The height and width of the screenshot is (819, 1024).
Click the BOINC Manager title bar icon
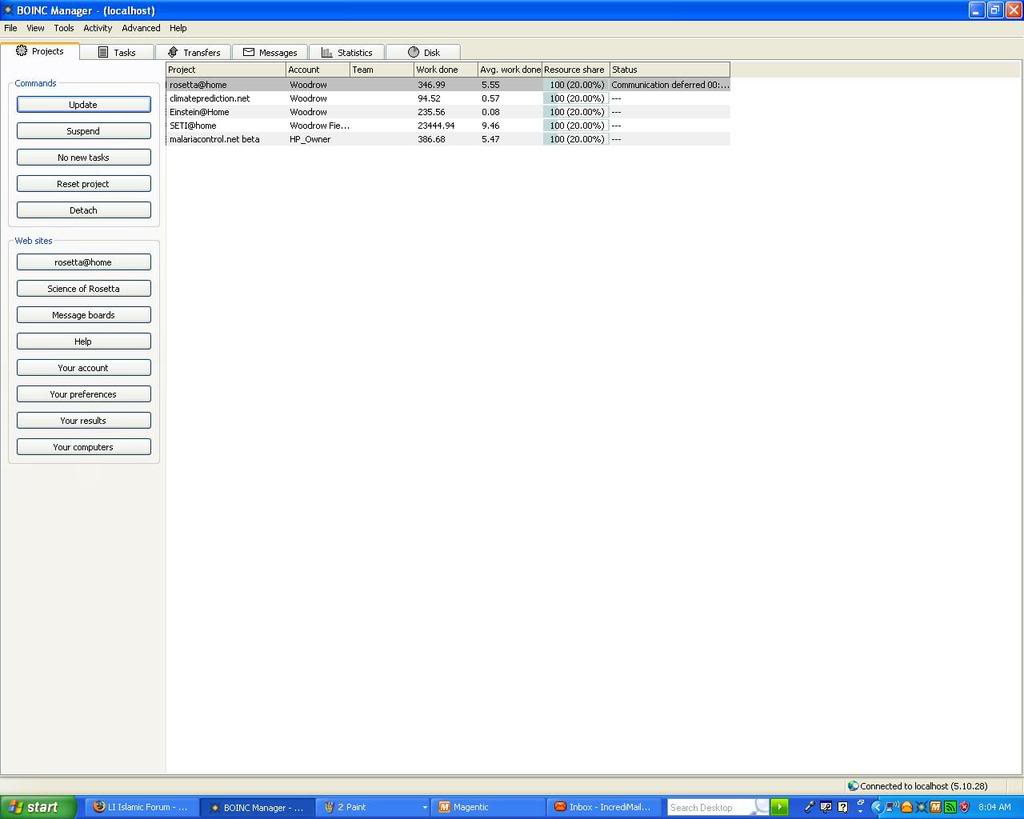click(8, 10)
